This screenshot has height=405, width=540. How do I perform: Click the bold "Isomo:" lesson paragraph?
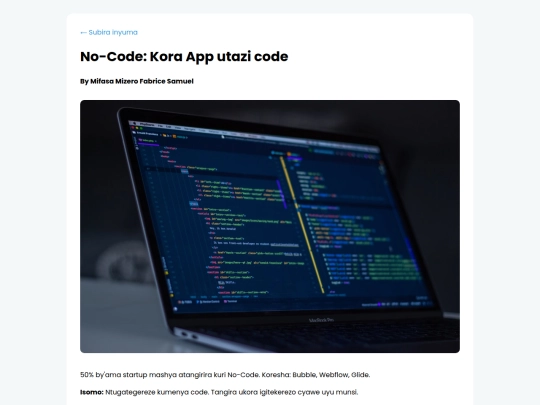click(x=219, y=392)
